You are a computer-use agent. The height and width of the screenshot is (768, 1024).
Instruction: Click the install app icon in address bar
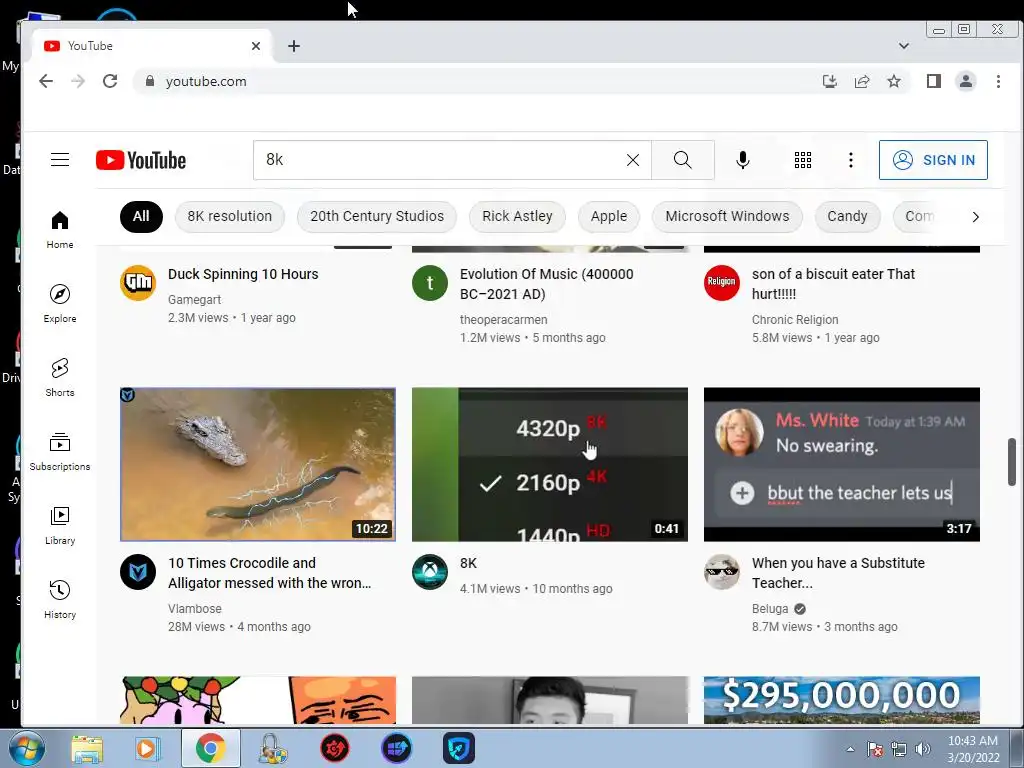829,81
